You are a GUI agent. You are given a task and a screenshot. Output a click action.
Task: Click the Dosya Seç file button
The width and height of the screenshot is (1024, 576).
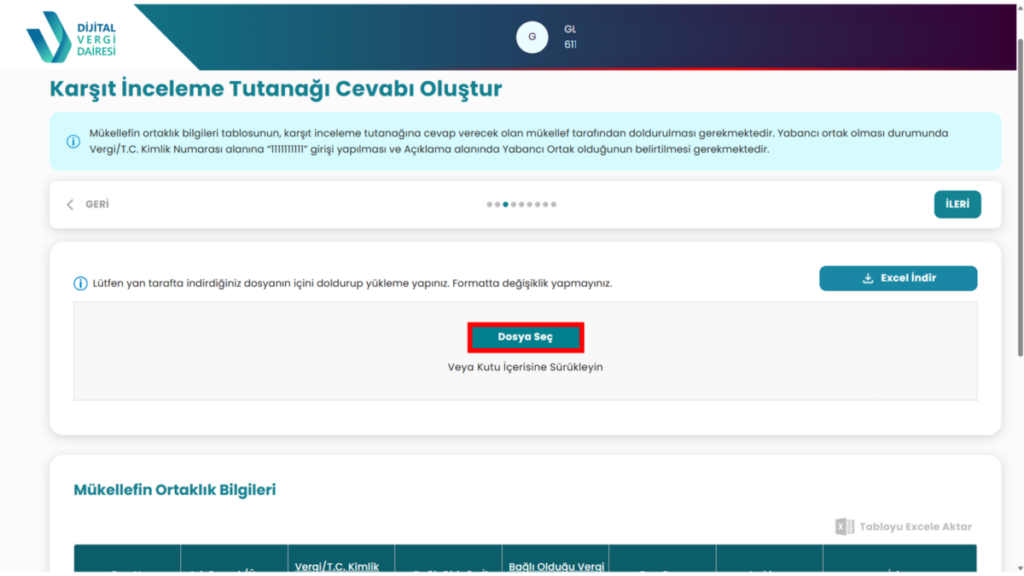pos(525,337)
